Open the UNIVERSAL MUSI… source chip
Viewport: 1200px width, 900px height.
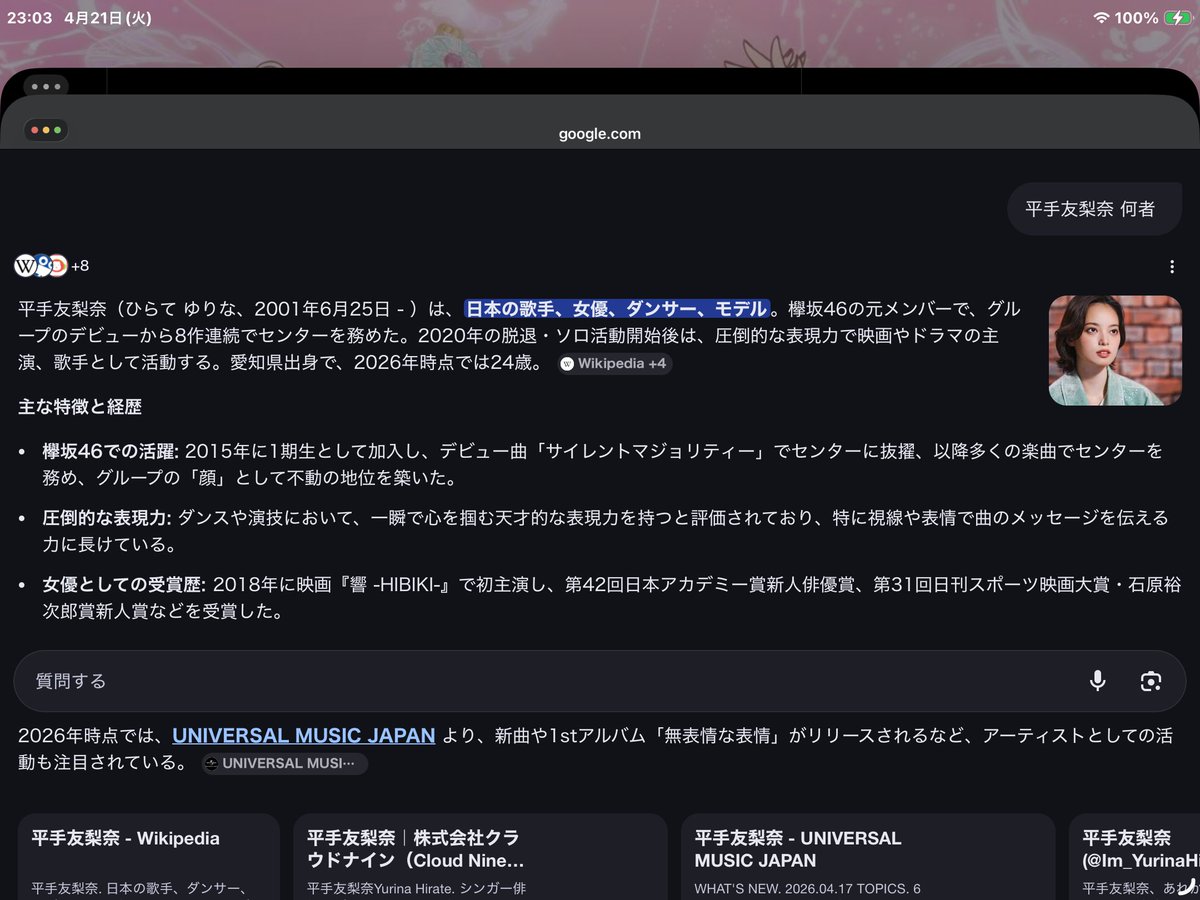point(285,763)
